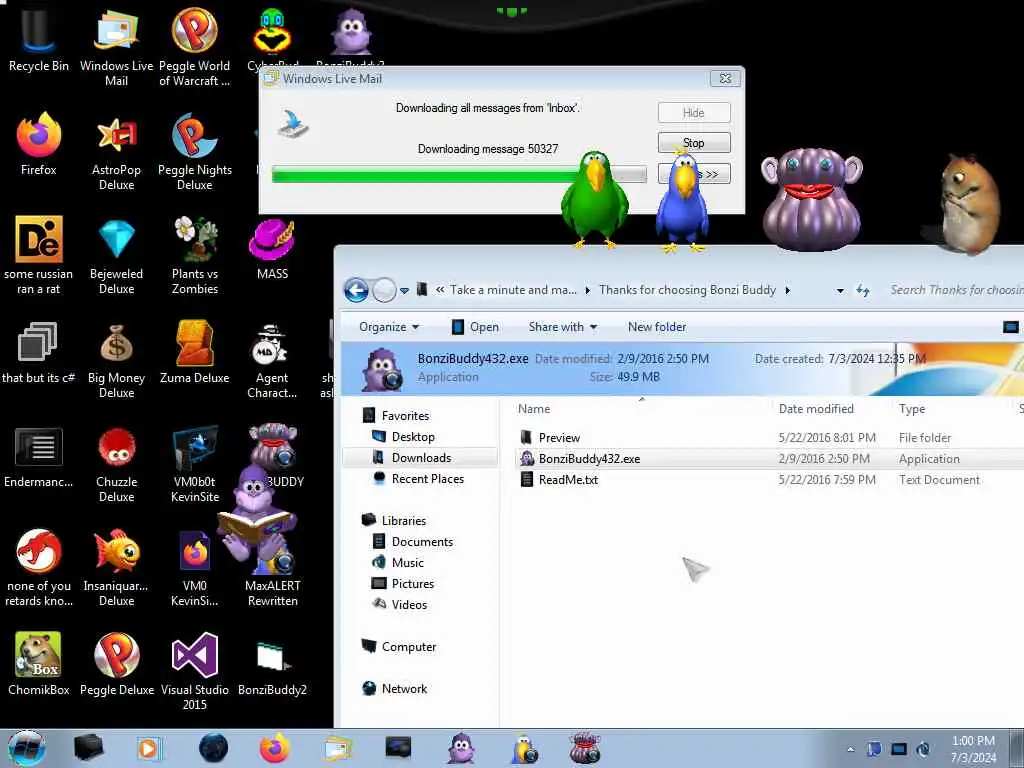Screen dimensions: 1024x768
Task: Refresh the Explorer folder view
Action: tap(863, 291)
